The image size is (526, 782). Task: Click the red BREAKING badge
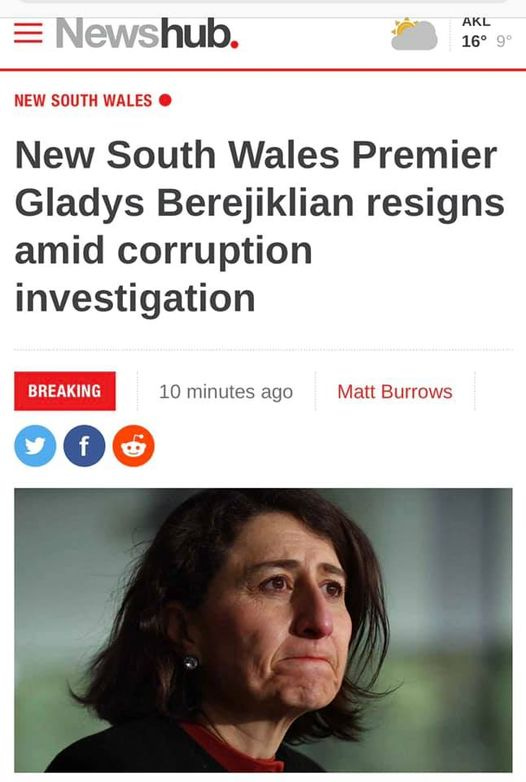[x=65, y=391]
